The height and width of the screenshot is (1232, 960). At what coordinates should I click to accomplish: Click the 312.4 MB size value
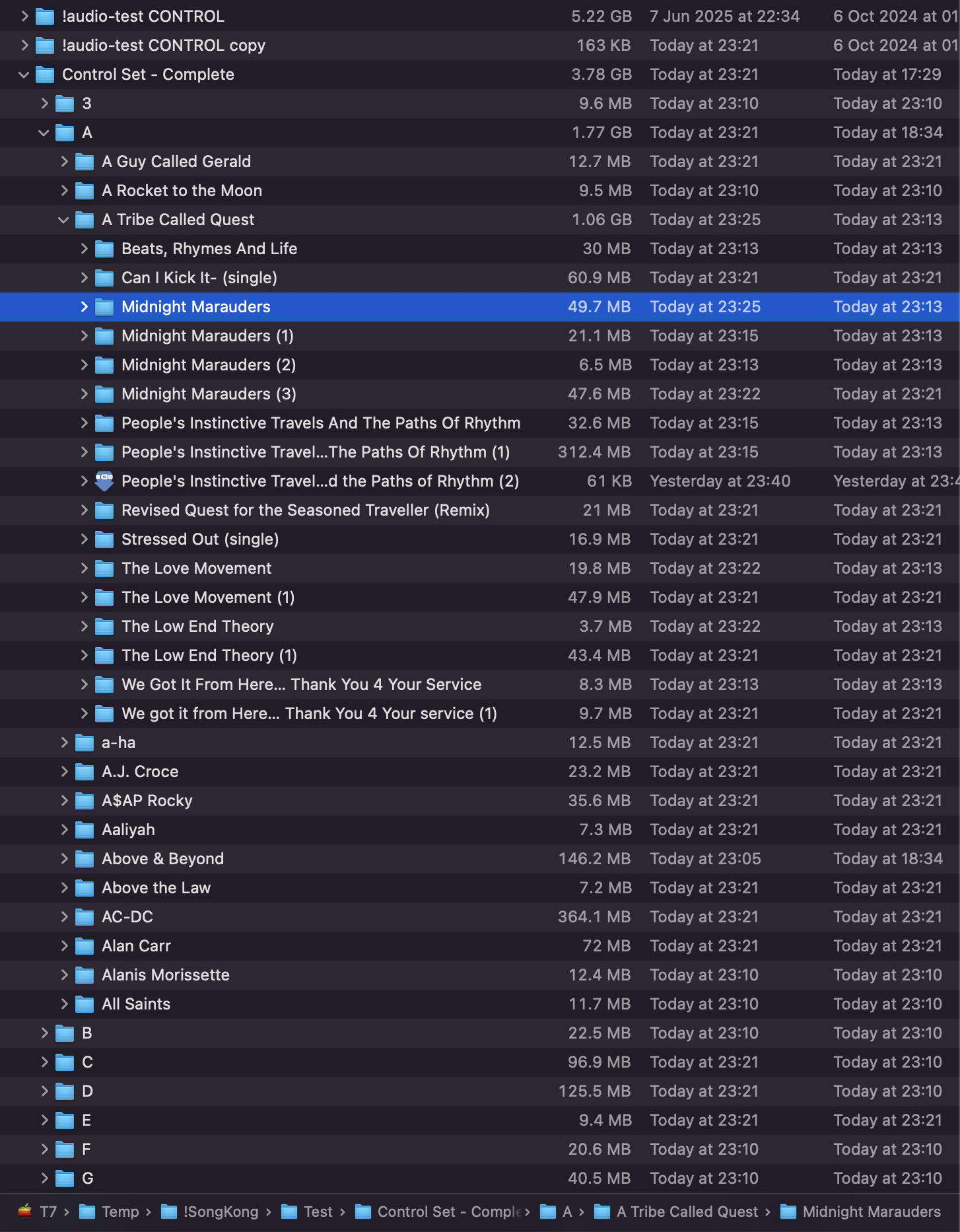tap(594, 452)
